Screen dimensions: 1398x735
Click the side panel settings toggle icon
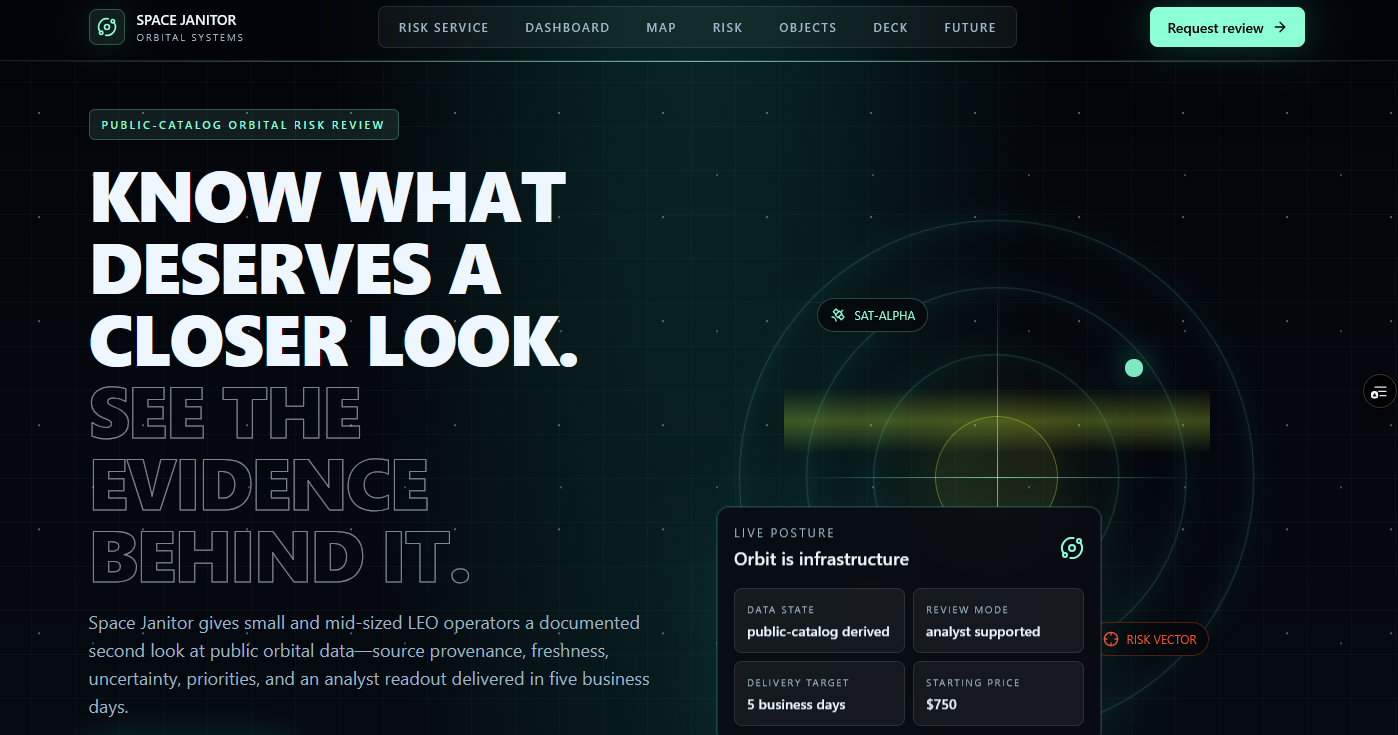point(1380,391)
